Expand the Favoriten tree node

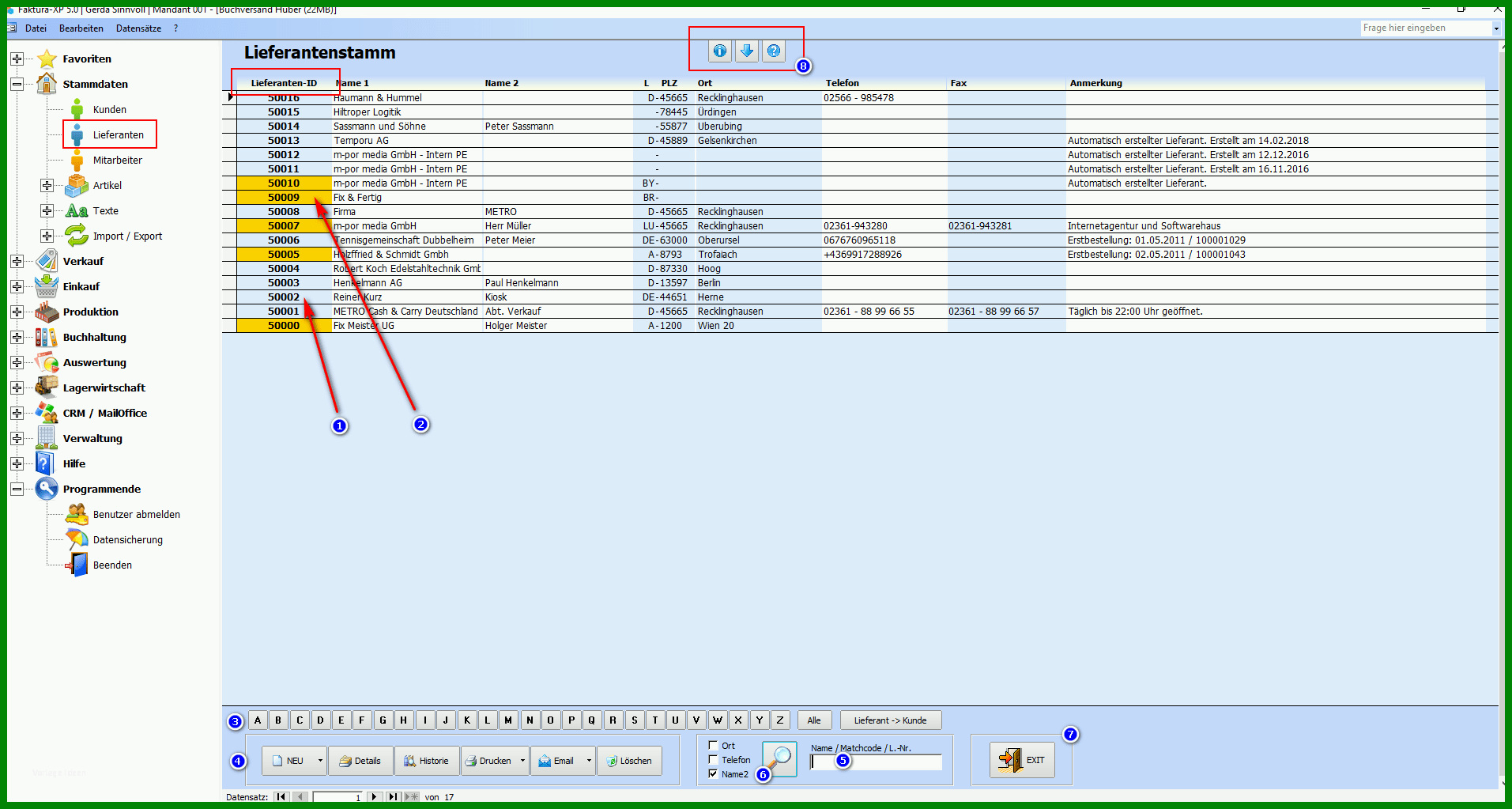[17, 59]
